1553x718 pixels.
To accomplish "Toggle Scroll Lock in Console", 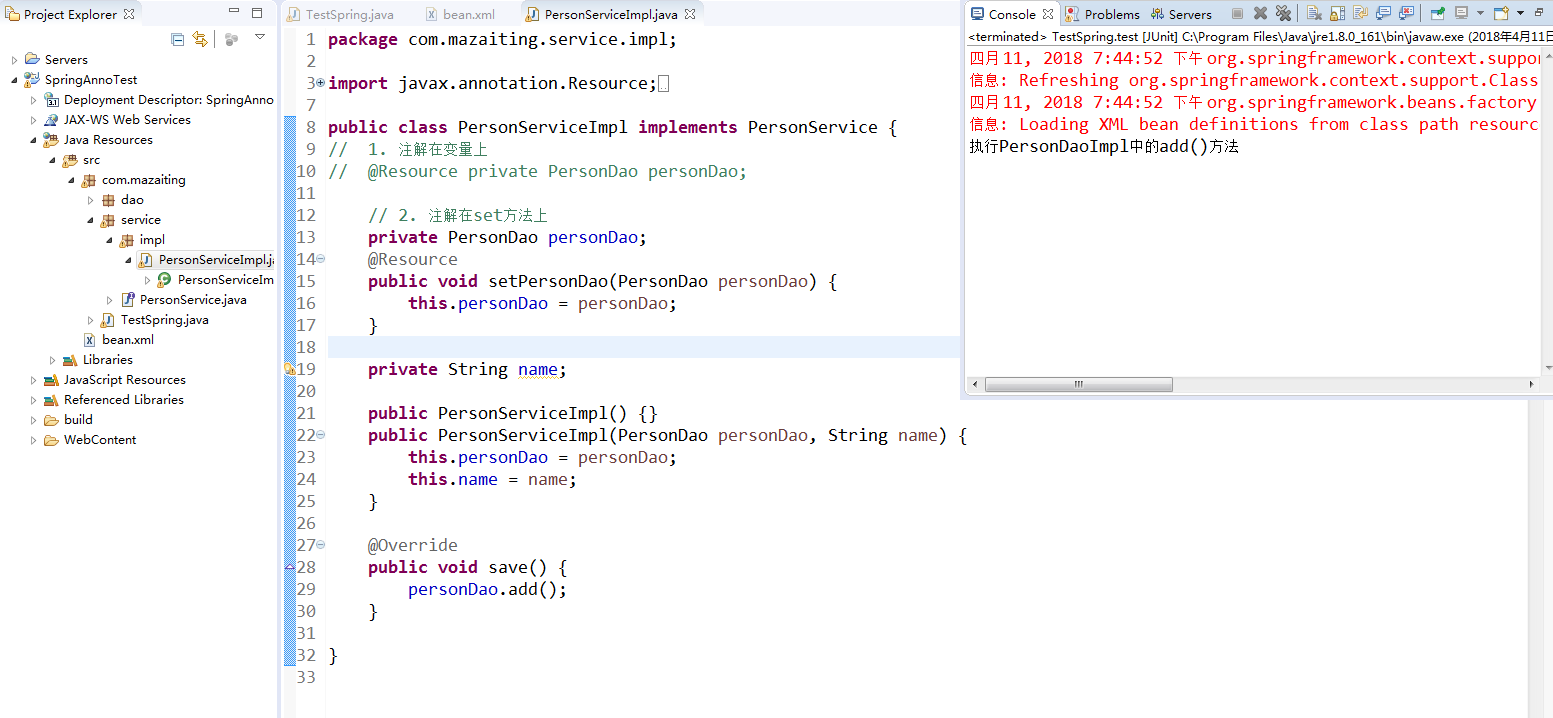I will click(1337, 14).
